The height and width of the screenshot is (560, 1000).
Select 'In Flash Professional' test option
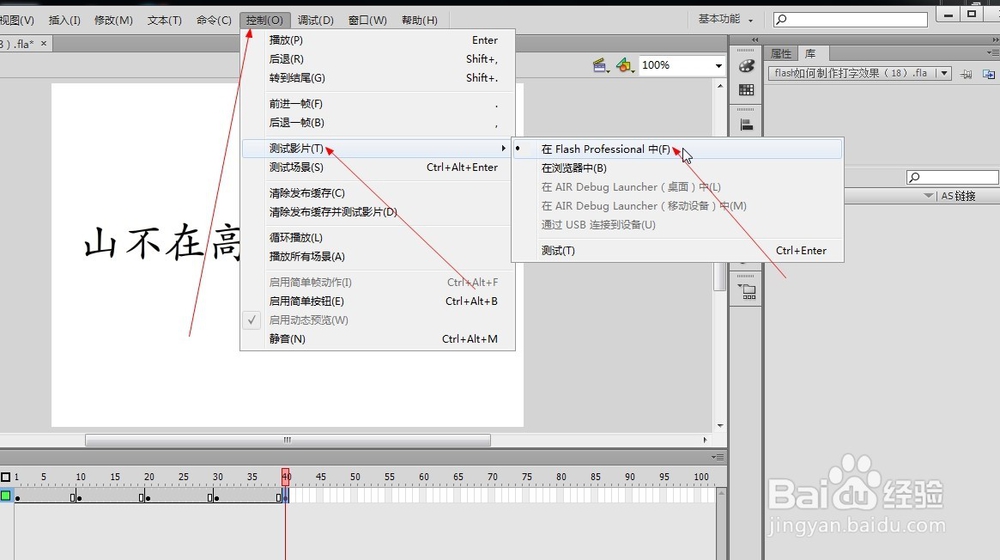pyautogui.click(x=677, y=149)
